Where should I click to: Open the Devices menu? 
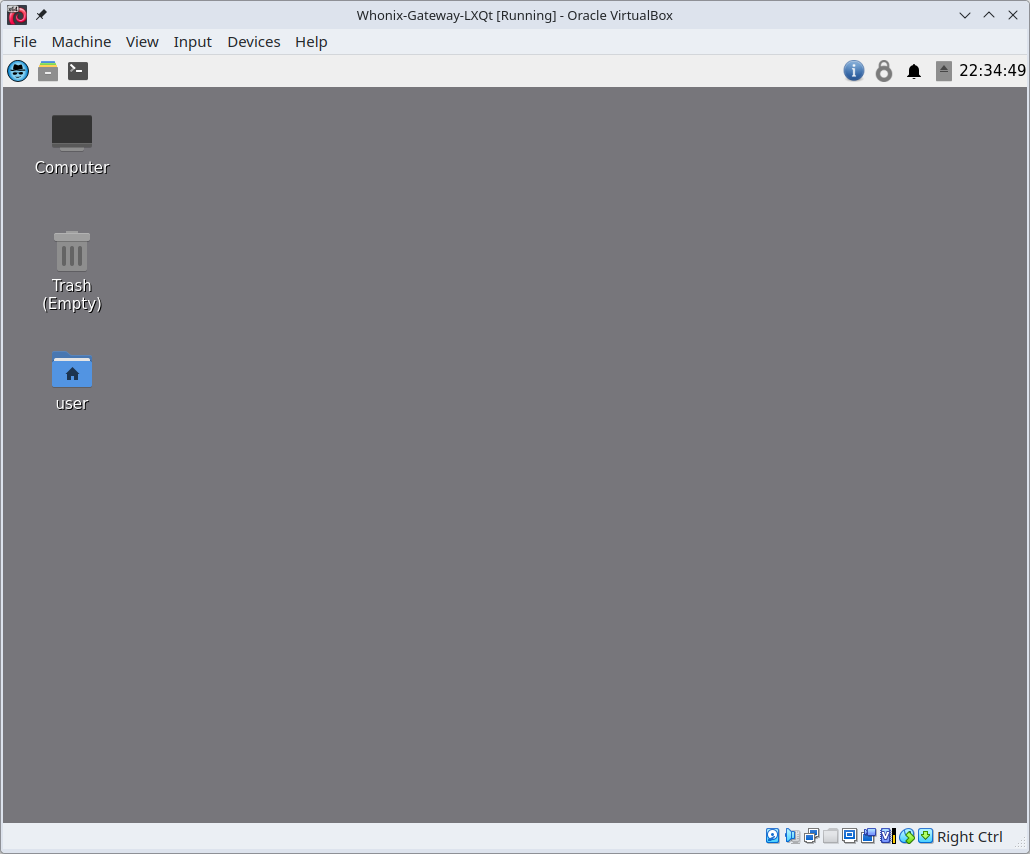click(253, 42)
